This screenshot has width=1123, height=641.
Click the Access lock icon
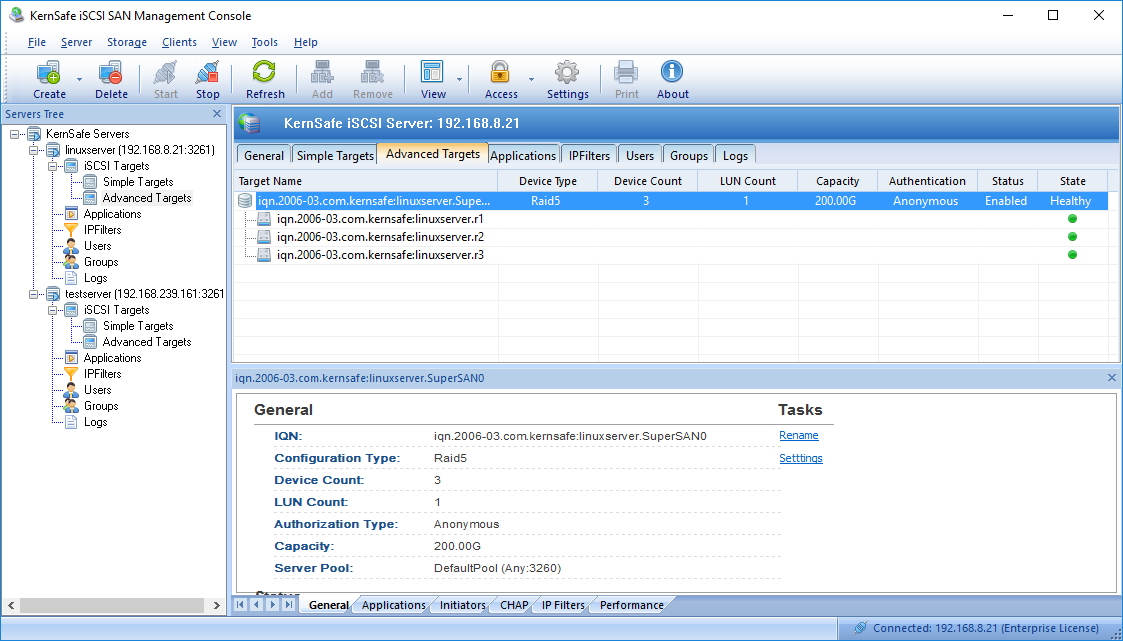[499, 72]
